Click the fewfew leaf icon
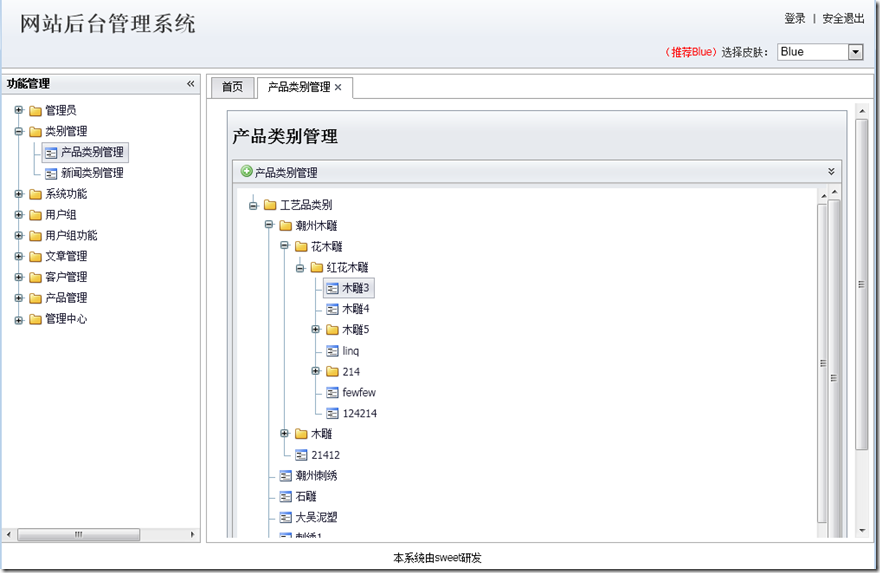880x573 pixels. click(332, 393)
